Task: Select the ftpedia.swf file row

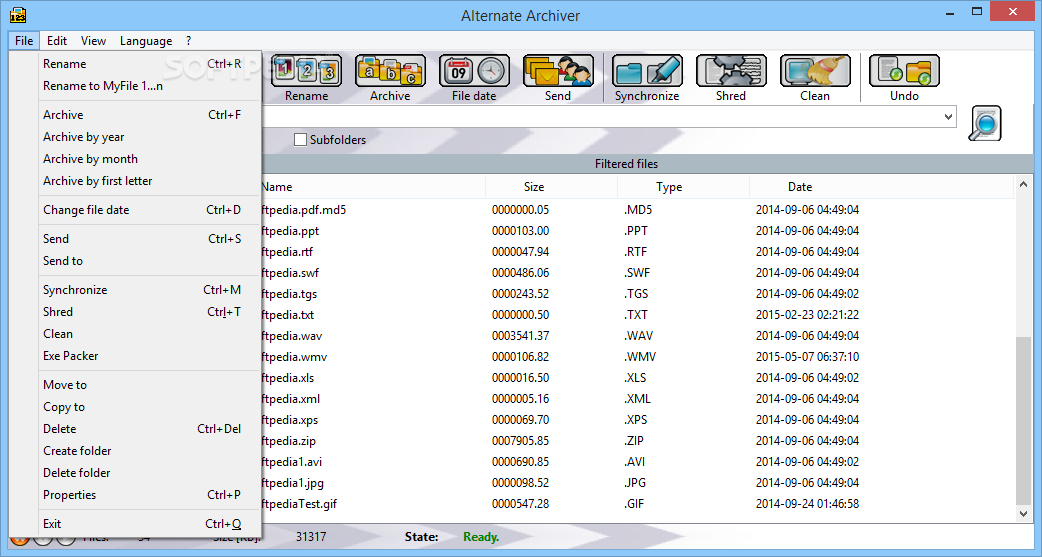Action: [x=638, y=273]
